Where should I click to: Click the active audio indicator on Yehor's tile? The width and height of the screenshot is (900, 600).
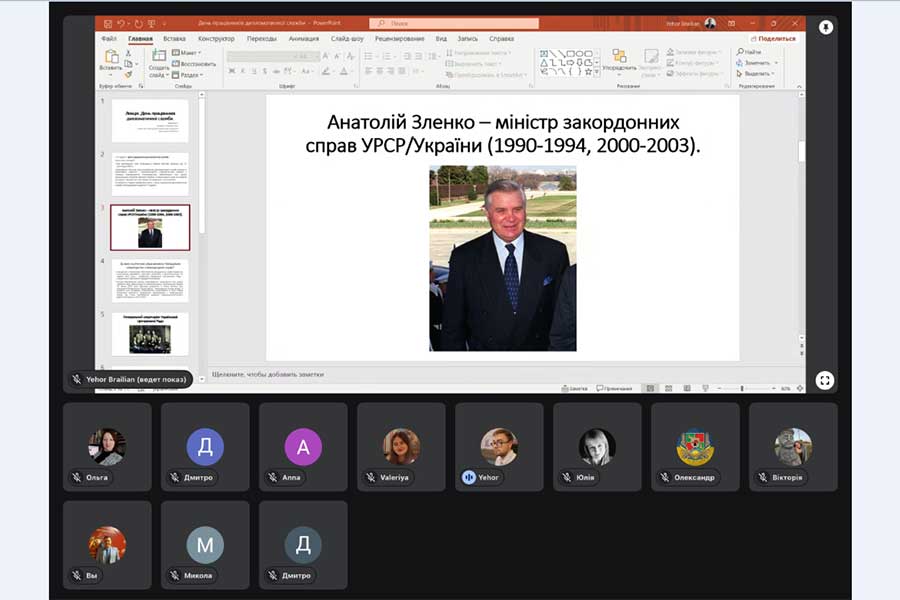pyautogui.click(x=468, y=478)
